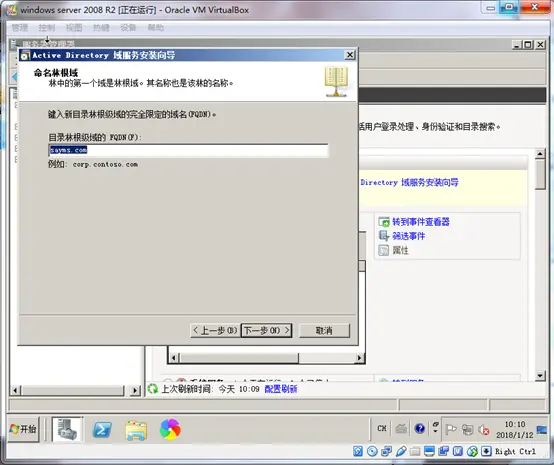The image size is (554, 465).
Task: Launch PowerShell from the taskbar
Action: 102,430
